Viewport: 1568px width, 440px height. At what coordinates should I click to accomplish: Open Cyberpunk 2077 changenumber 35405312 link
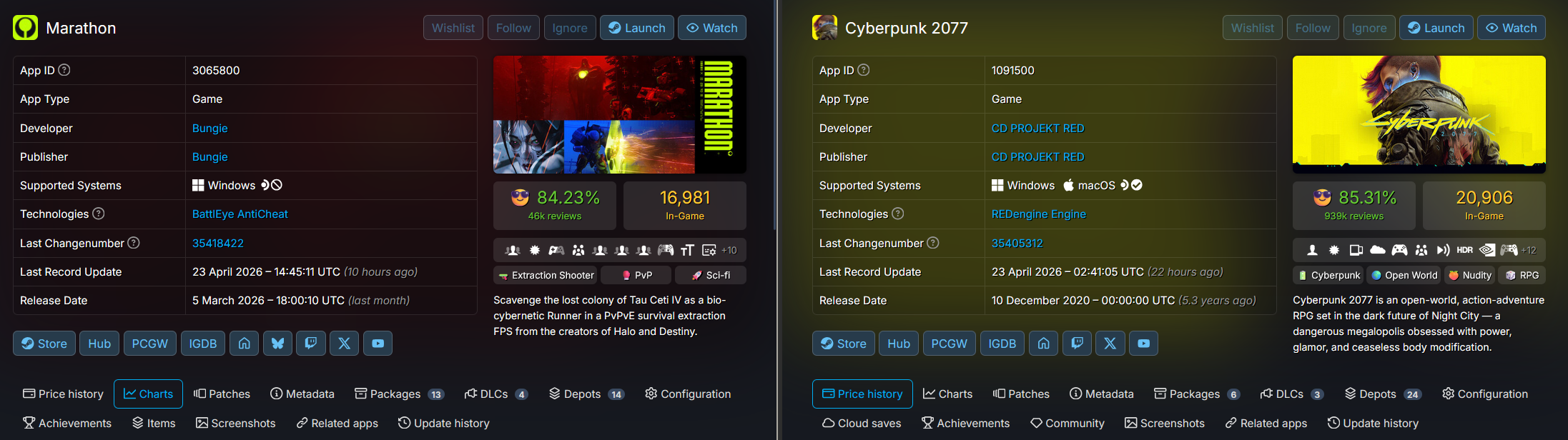point(1017,243)
